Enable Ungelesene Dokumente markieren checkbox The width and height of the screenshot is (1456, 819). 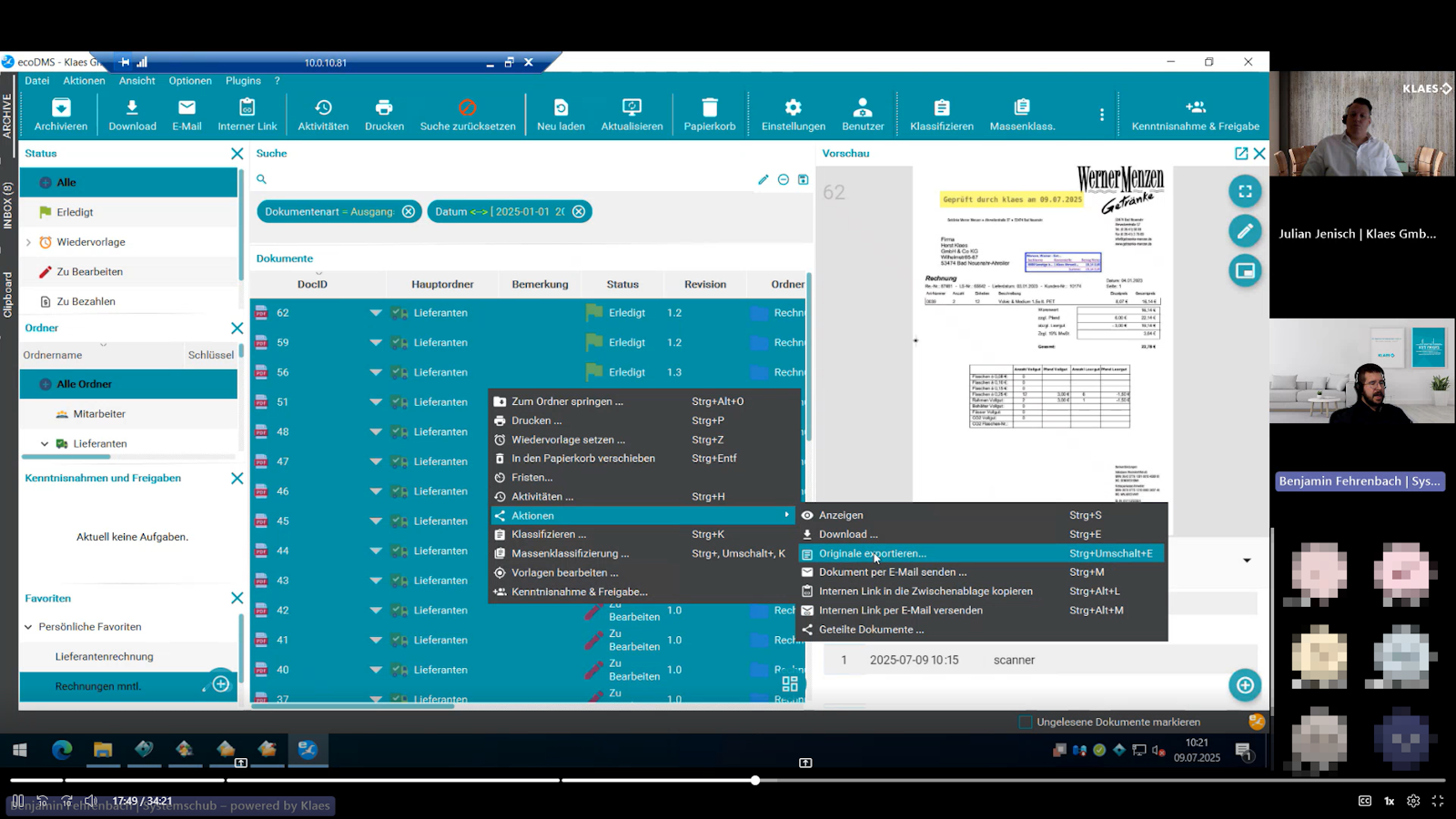(1026, 722)
